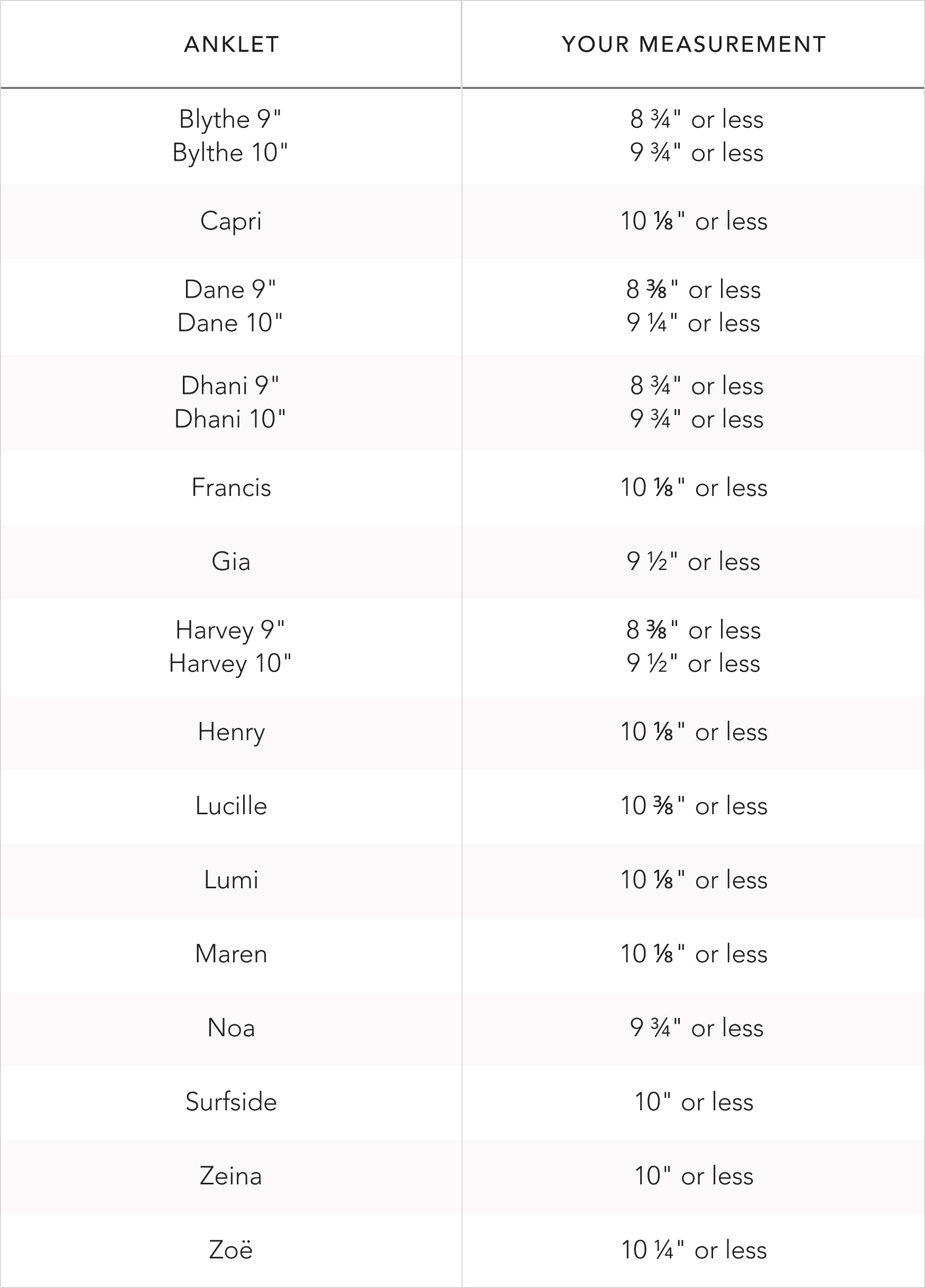The image size is (925, 1288).
Task: Click the Gia anklet name
Action: 231,562
